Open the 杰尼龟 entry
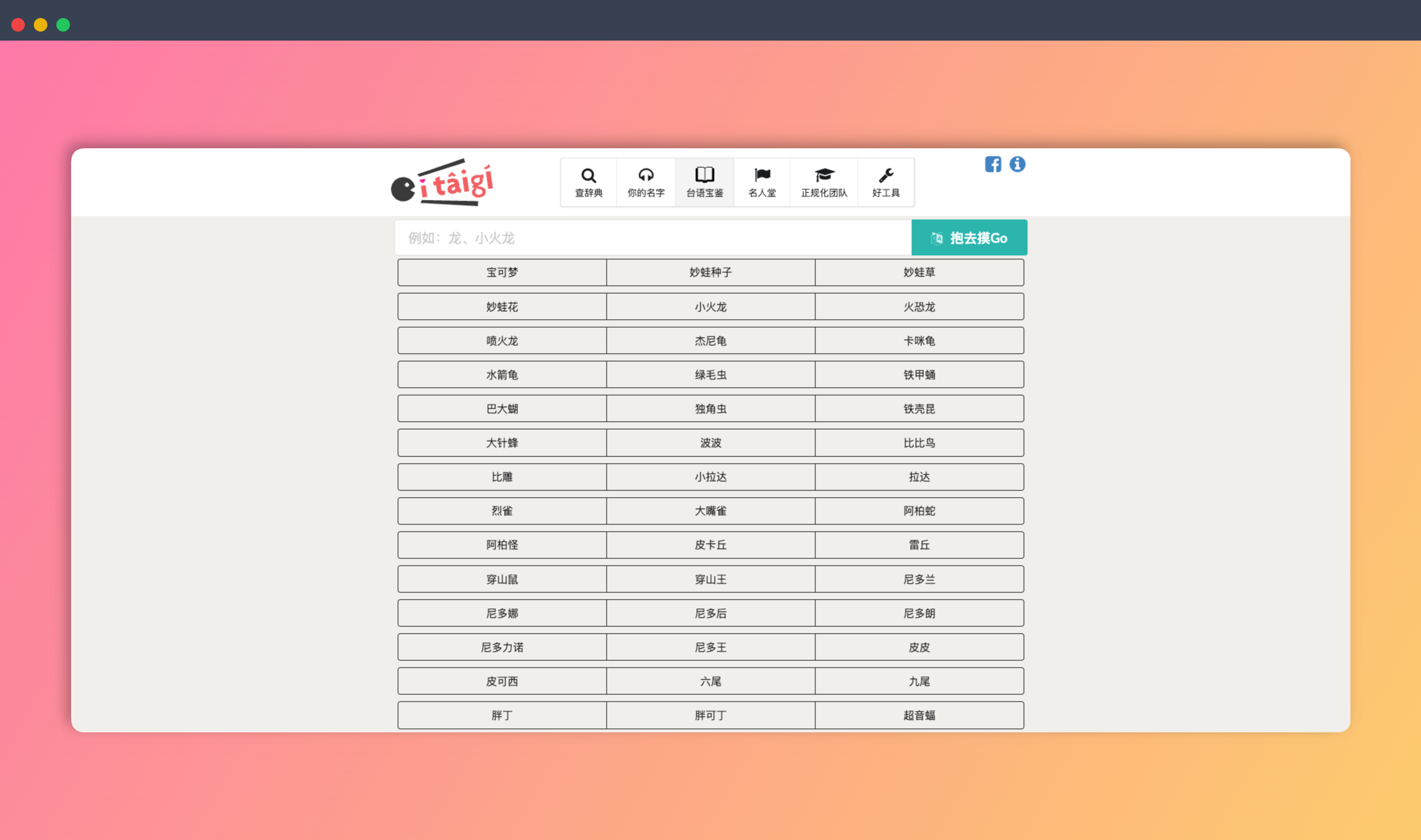 [710, 341]
